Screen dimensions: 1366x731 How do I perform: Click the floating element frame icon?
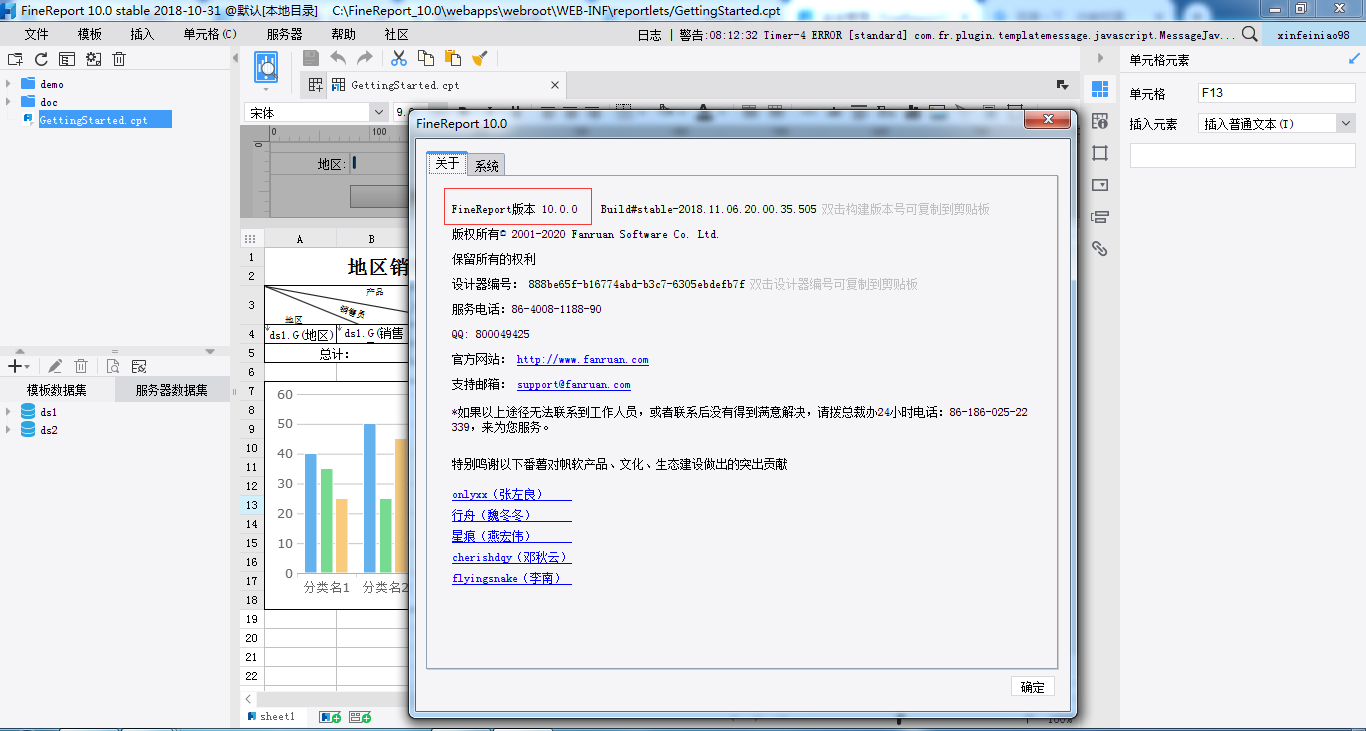[1100, 153]
